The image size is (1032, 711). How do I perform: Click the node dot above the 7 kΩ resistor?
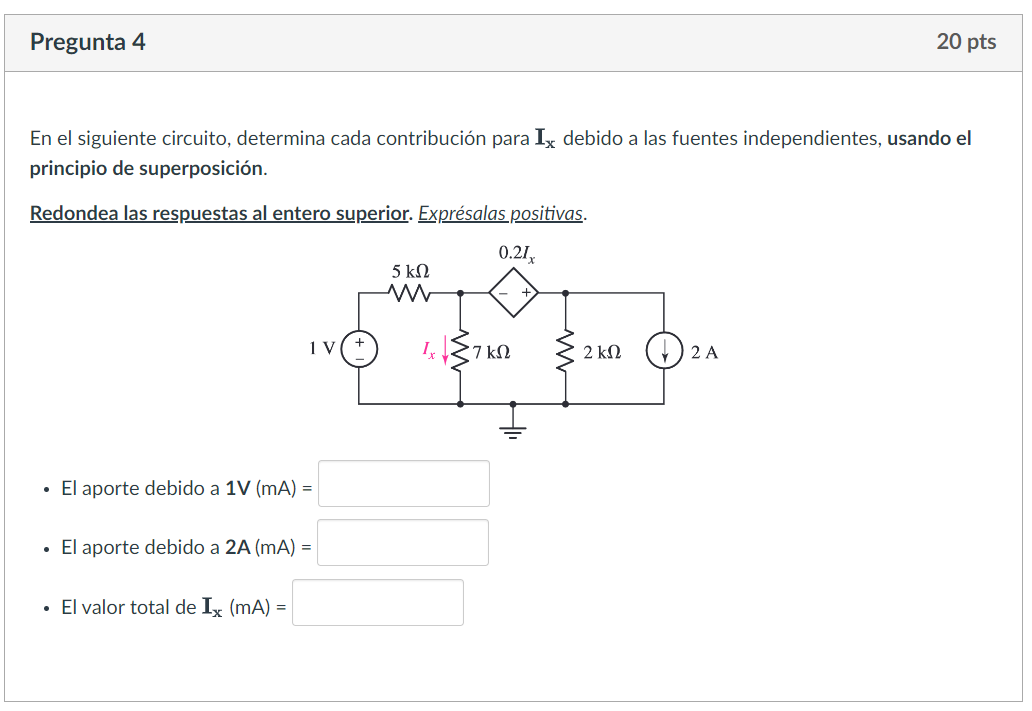coord(460,292)
